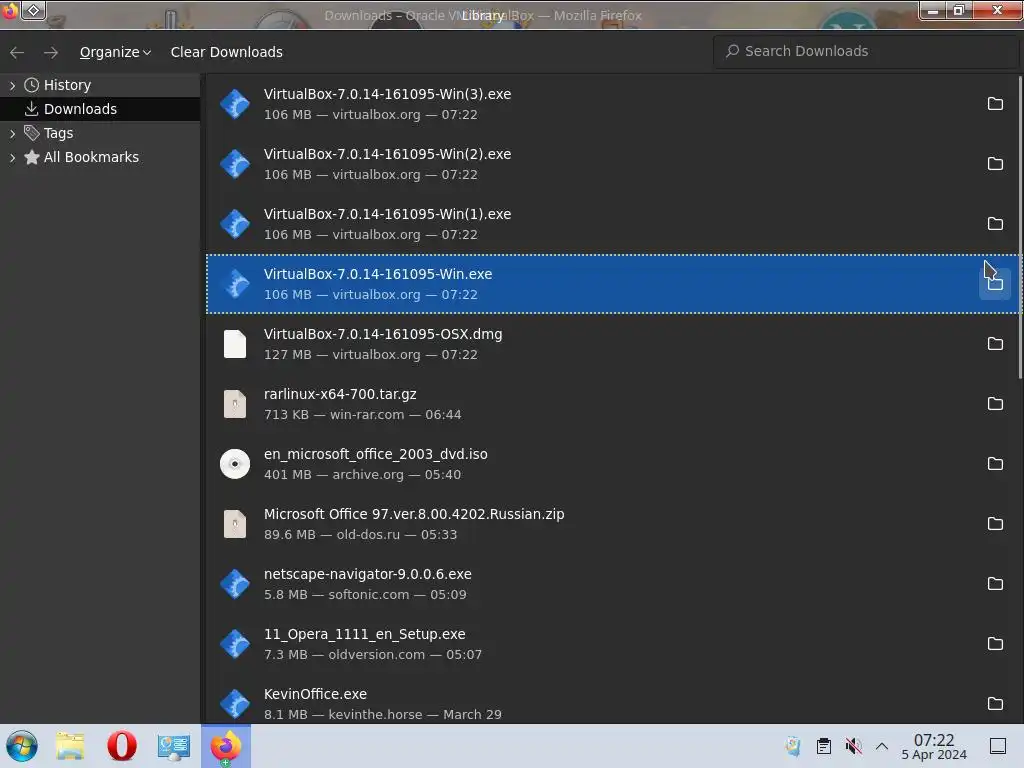Show netscape-navigator-9.0.0.6.exe in folder
The height and width of the screenshot is (768, 1024).
tap(995, 584)
